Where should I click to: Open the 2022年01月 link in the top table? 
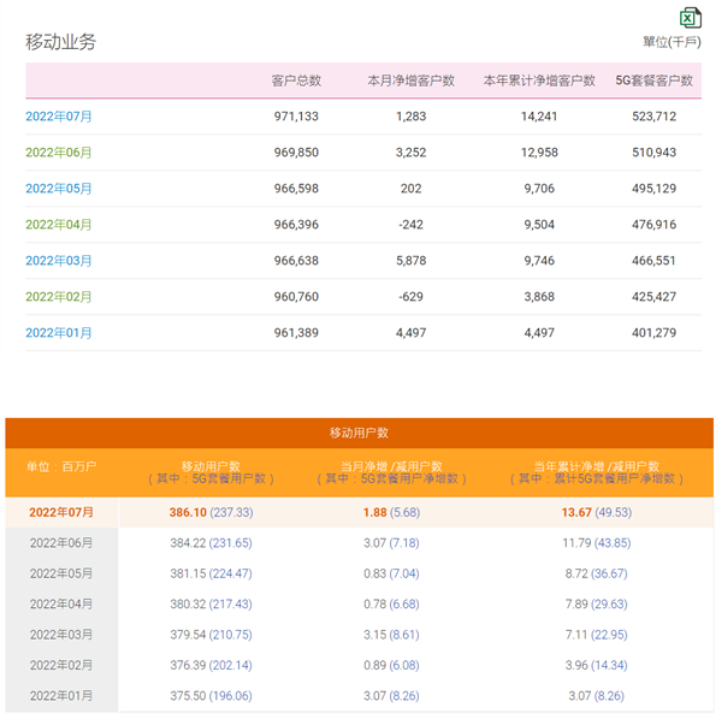(59, 333)
